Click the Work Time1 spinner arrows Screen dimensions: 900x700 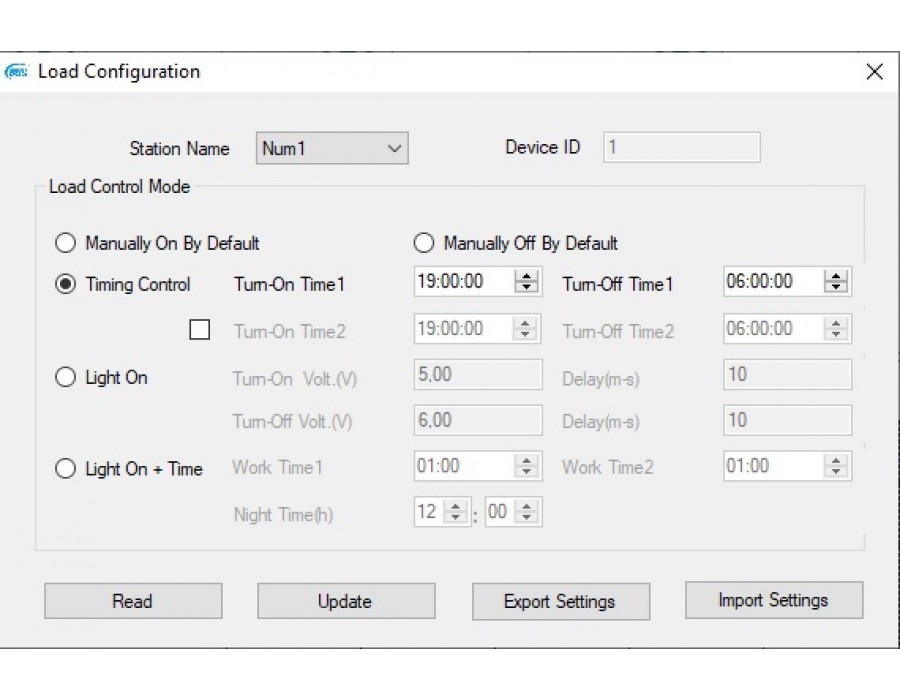pos(526,466)
